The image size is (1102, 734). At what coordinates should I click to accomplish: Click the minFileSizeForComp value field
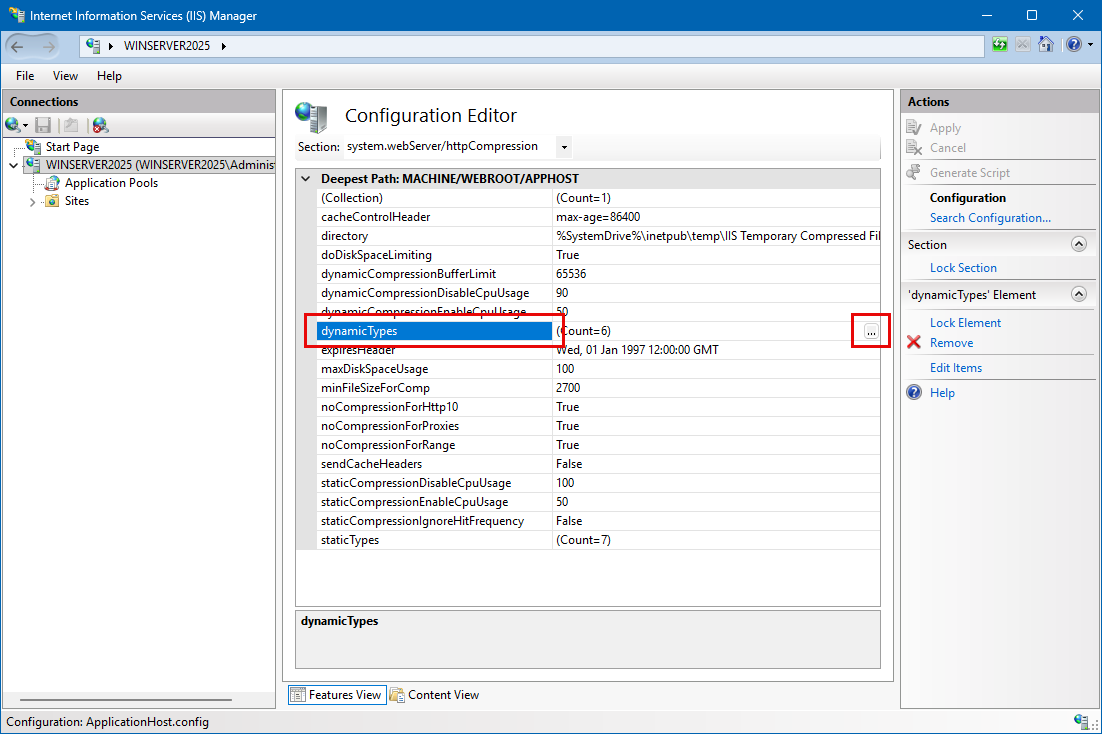[715, 388]
